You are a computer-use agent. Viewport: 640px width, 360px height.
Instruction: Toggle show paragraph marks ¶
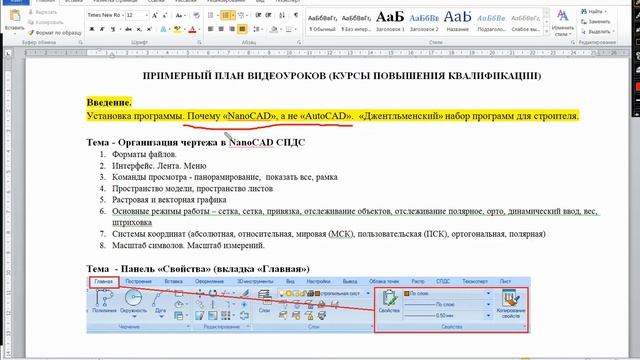[x=296, y=16]
